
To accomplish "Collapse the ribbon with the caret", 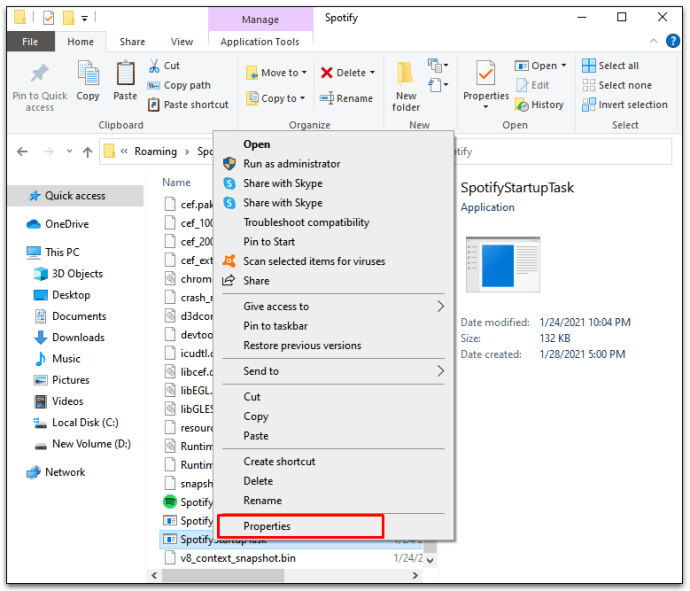I will click(x=654, y=41).
